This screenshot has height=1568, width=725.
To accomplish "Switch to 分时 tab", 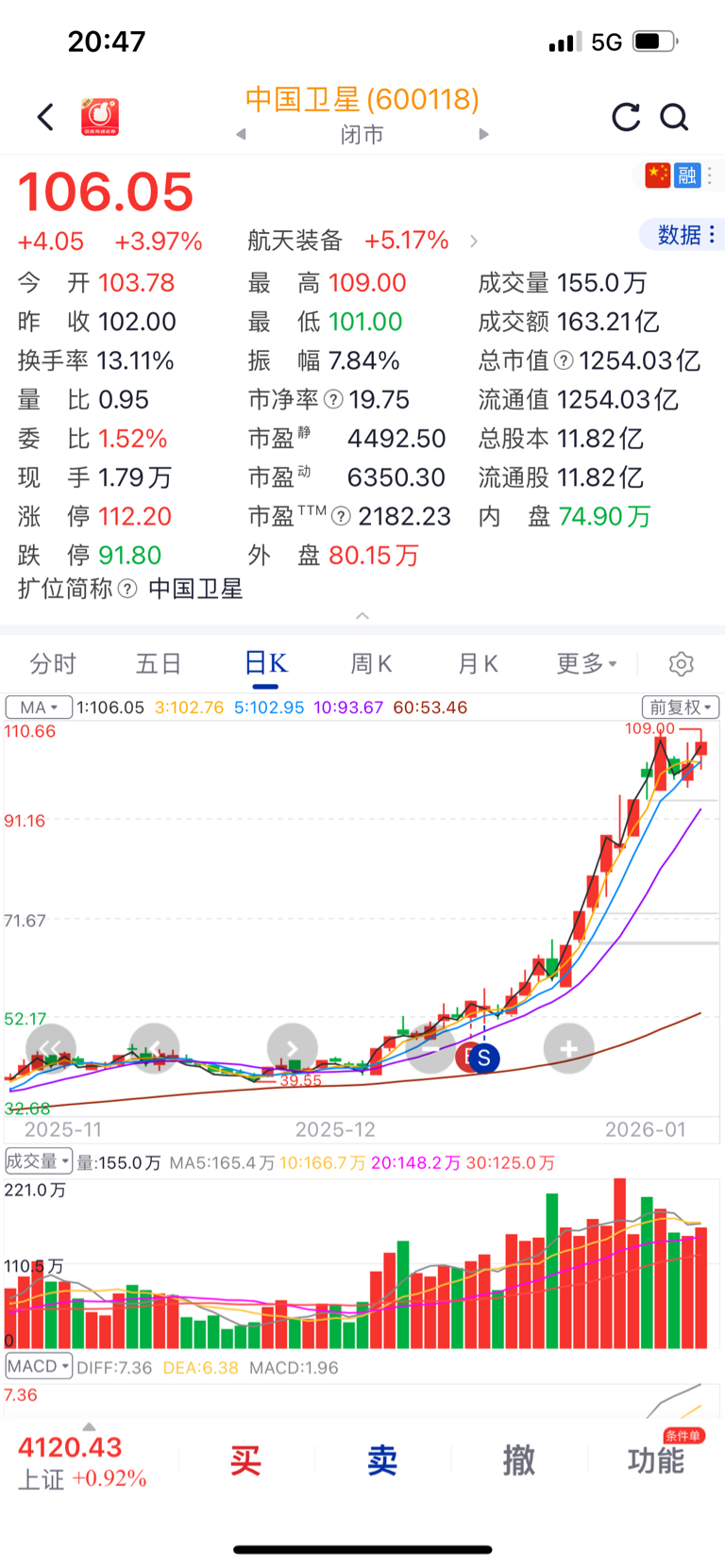I will click(53, 664).
